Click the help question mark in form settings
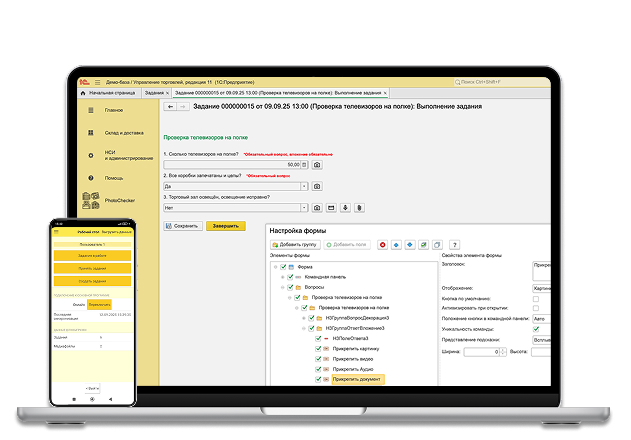631x440 pixels. coord(454,245)
